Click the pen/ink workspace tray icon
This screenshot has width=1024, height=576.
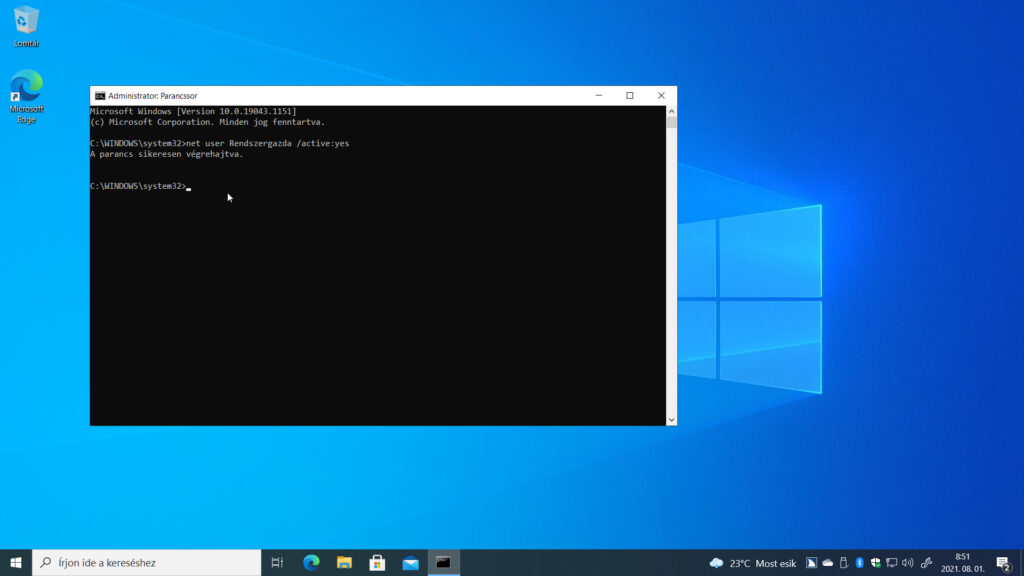[926, 563]
